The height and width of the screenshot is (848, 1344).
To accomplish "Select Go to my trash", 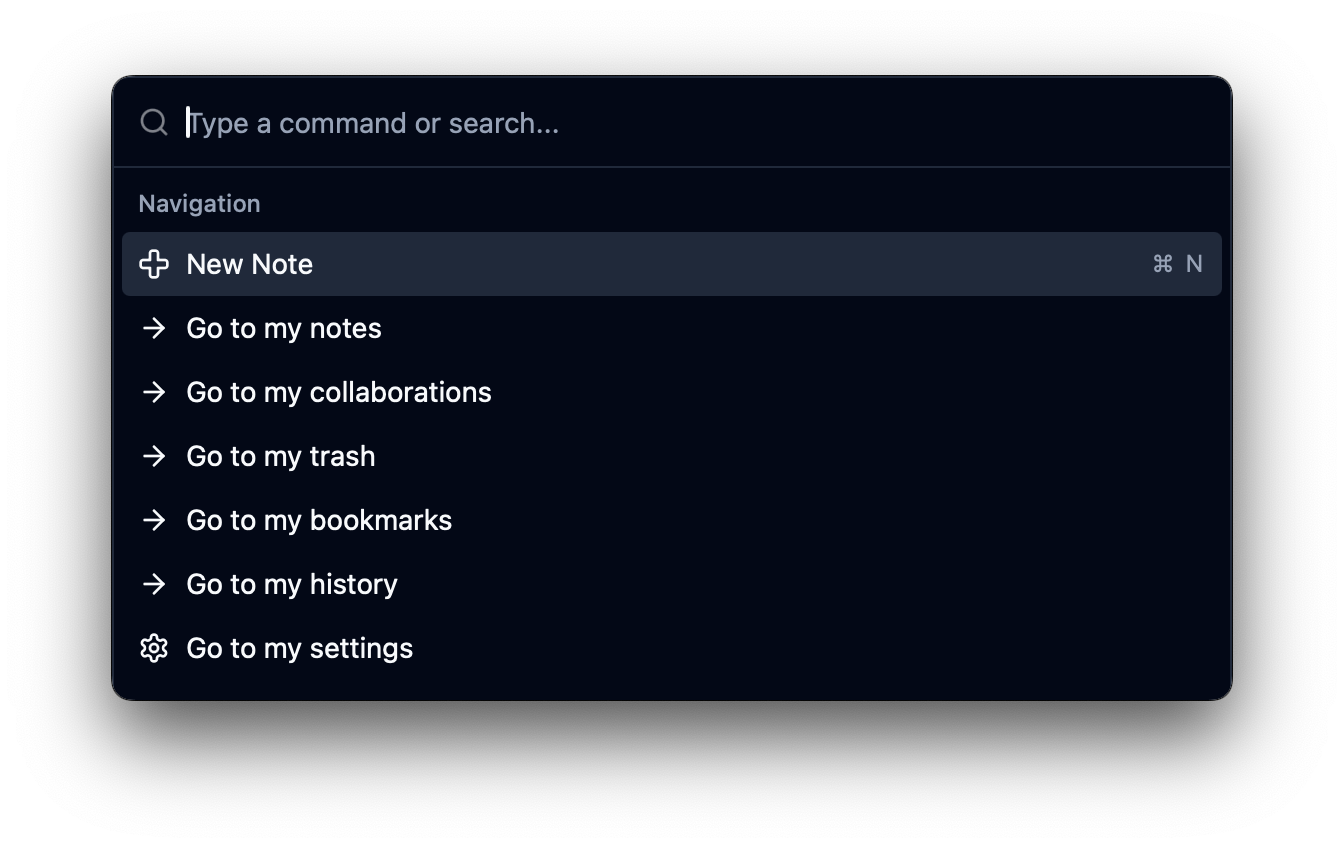I will [x=281, y=456].
